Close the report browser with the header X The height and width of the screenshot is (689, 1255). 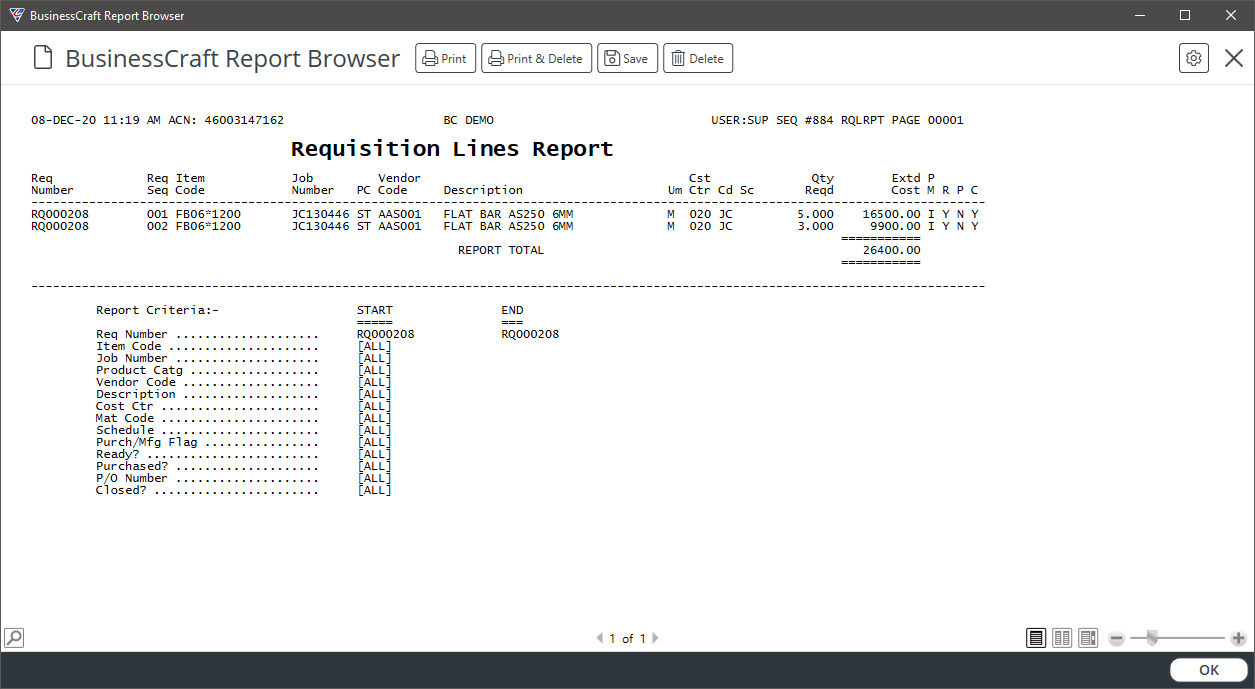(x=1234, y=58)
